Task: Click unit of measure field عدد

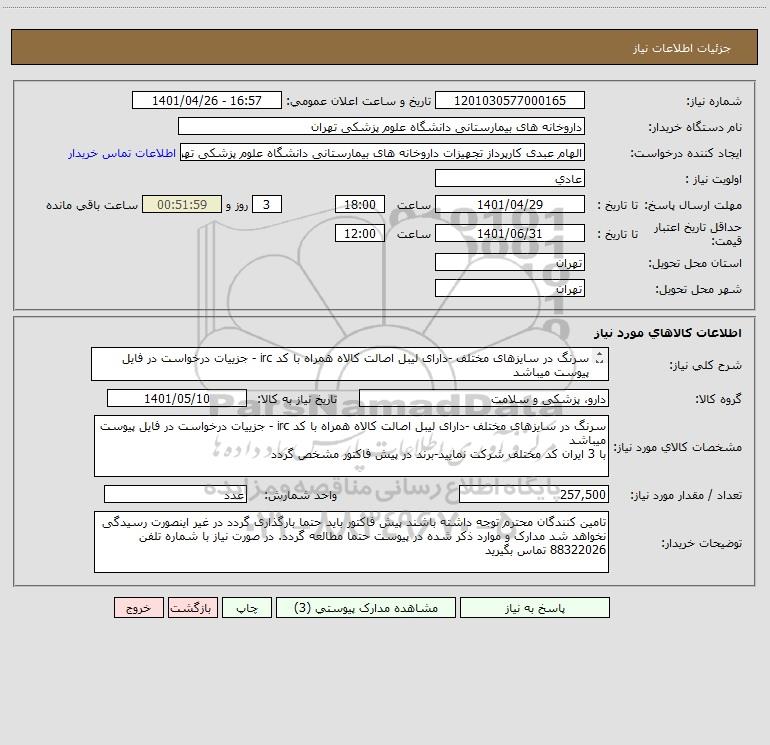Action: coord(175,494)
